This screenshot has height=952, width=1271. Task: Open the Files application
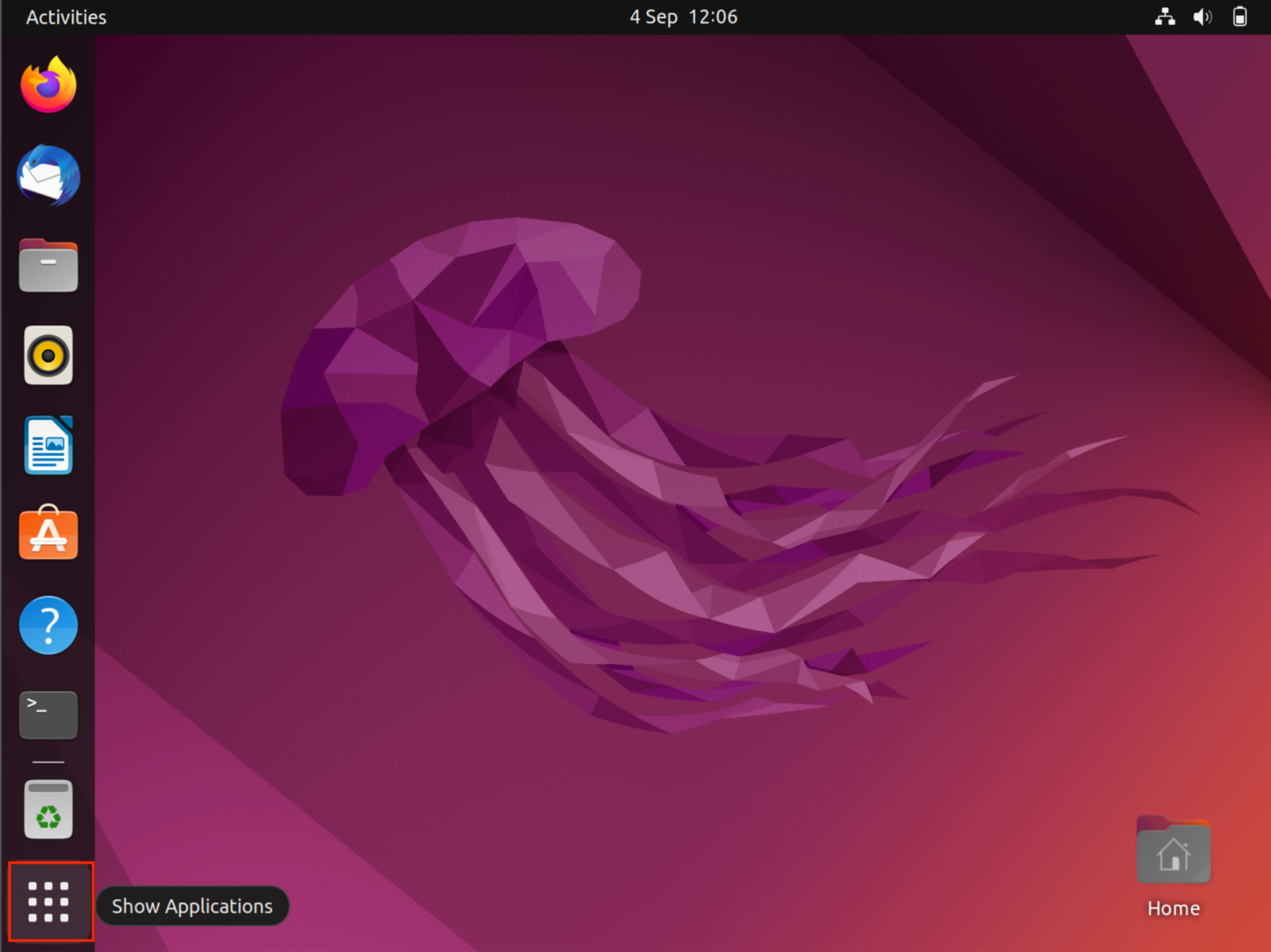[48, 265]
